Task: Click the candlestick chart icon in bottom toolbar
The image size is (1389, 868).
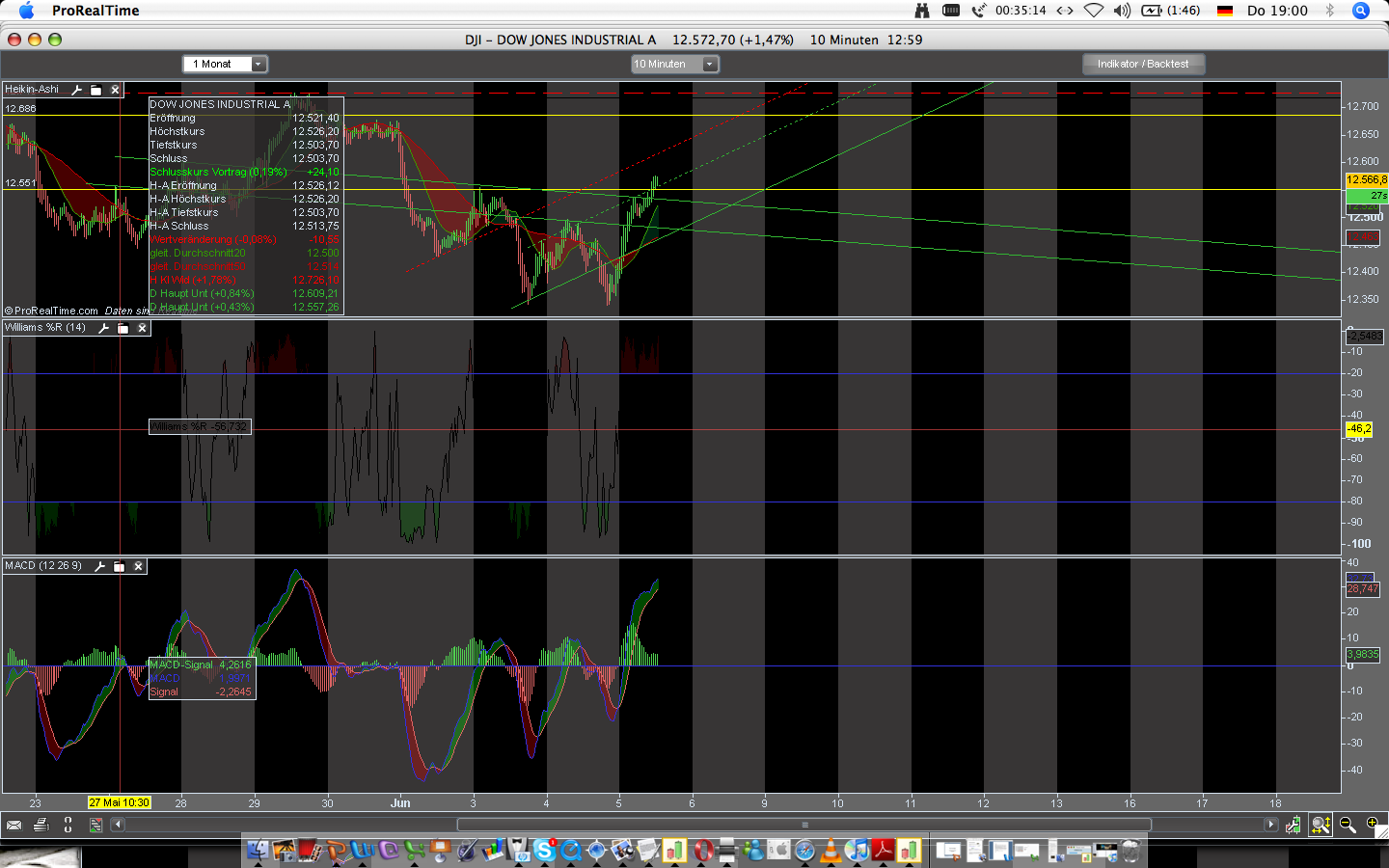Action: click(1294, 825)
